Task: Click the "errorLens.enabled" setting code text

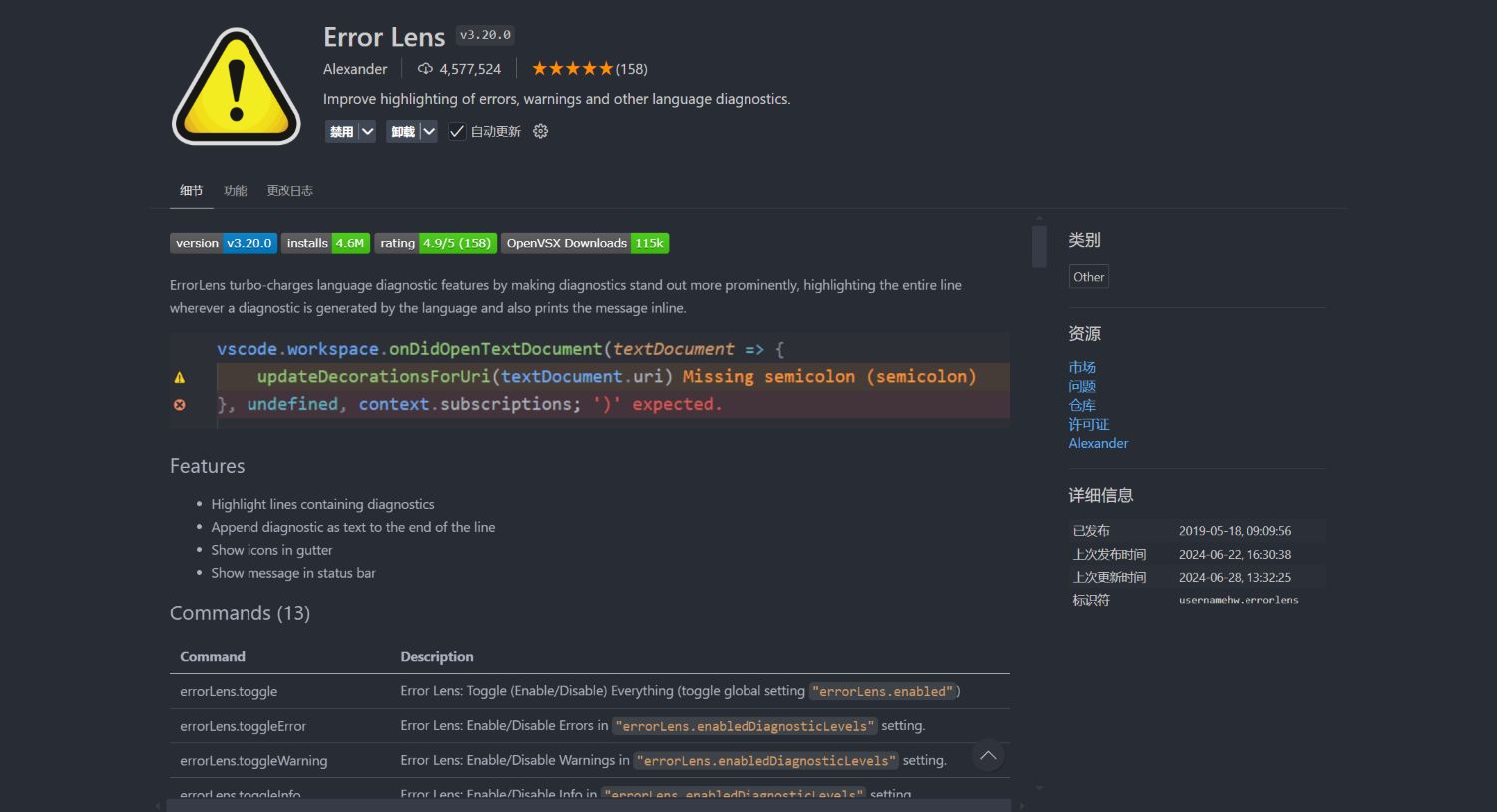Action: (883, 691)
